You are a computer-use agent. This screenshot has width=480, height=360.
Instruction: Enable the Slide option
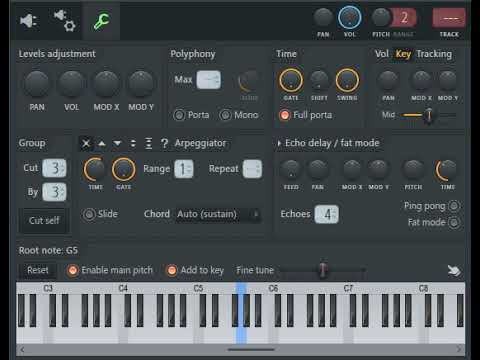click(x=89, y=214)
